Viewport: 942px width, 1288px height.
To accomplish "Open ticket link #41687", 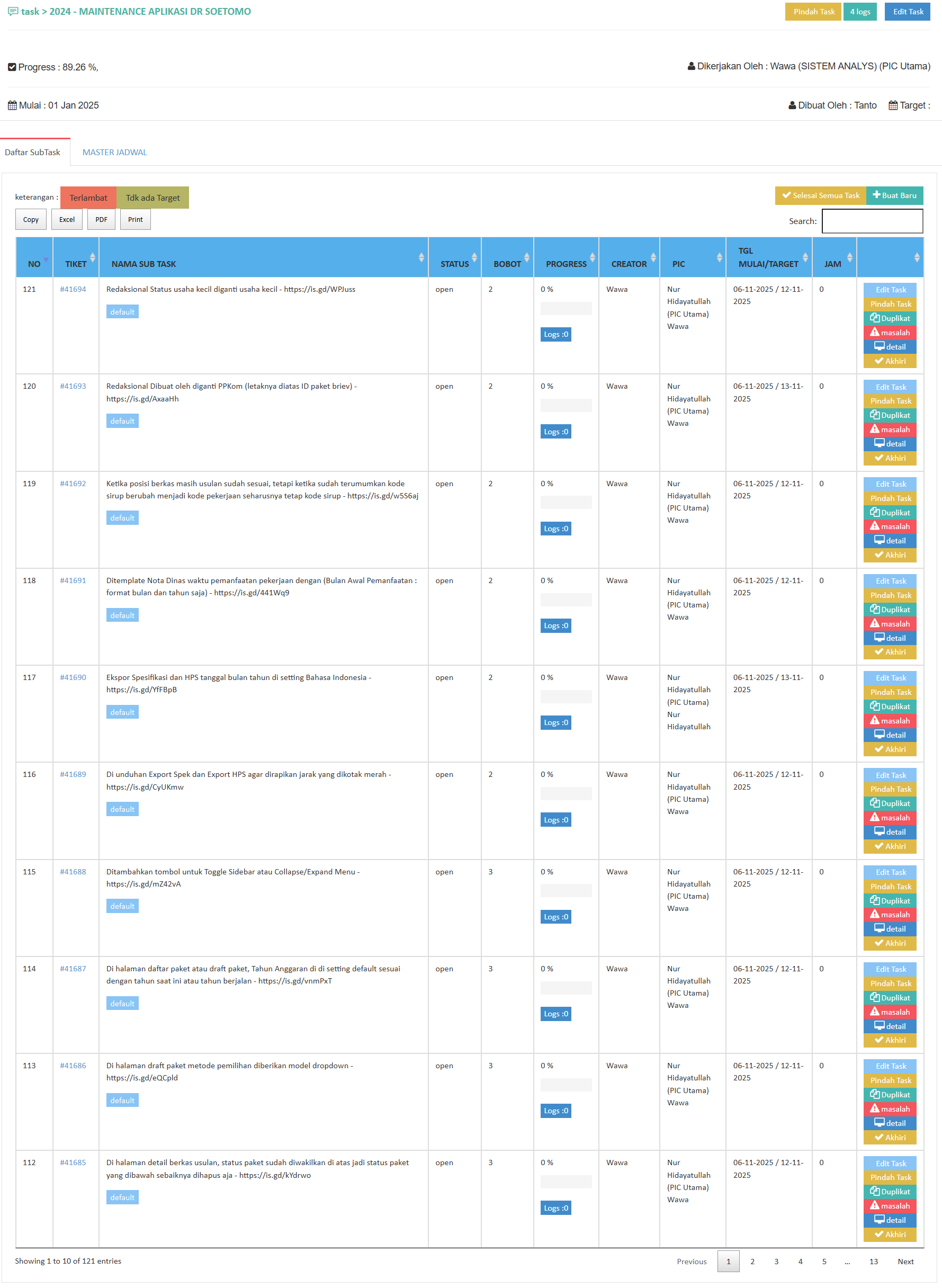I will 73,969.
